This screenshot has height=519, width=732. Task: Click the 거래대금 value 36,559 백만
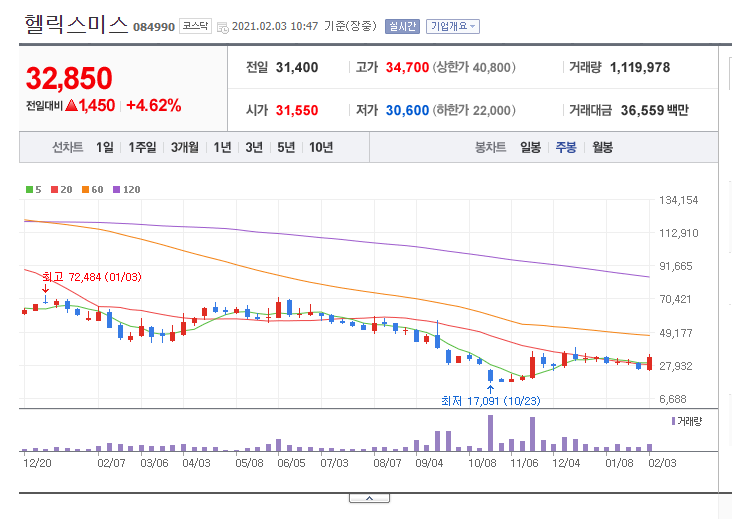coord(655,110)
